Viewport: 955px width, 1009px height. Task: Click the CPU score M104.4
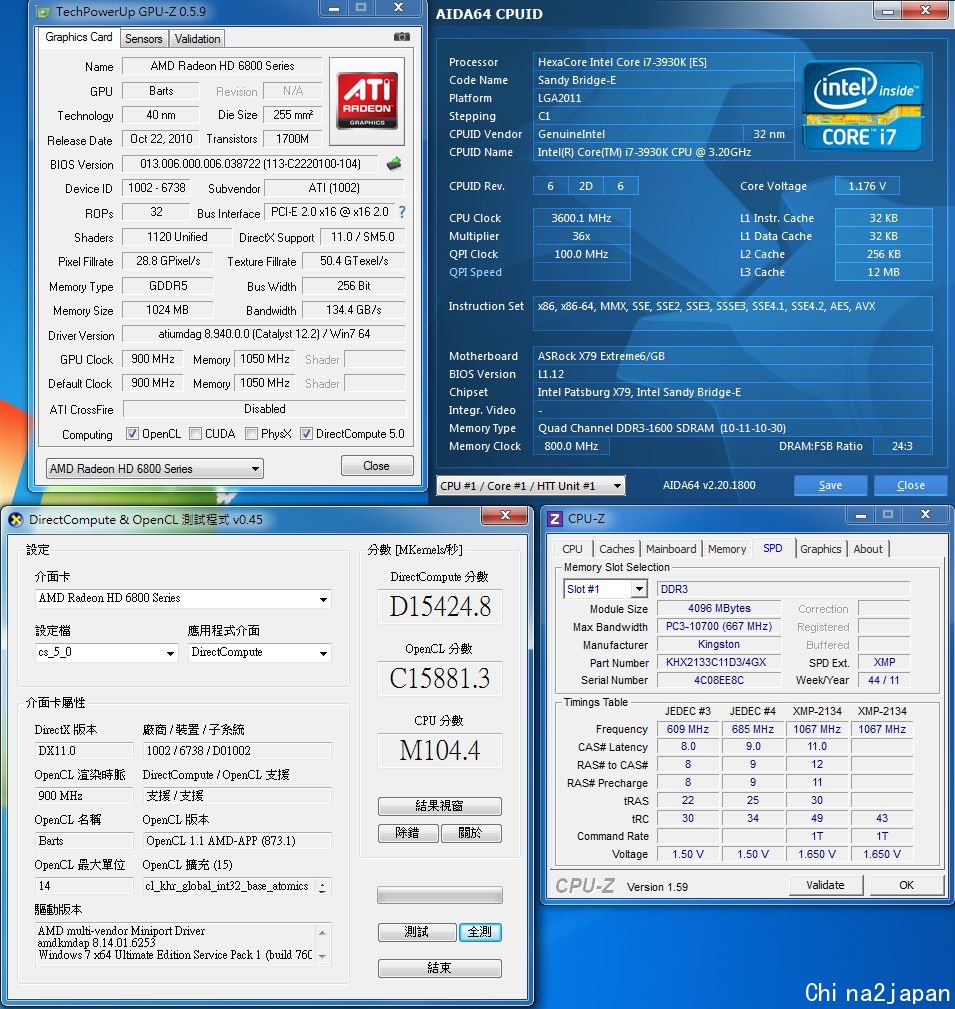click(440, 750)
